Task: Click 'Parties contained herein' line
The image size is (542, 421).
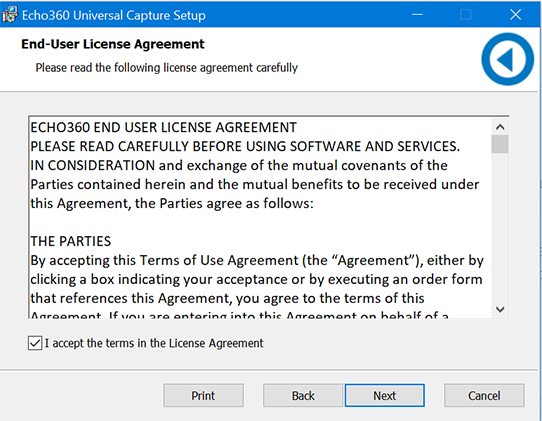Action: (254, 184)
